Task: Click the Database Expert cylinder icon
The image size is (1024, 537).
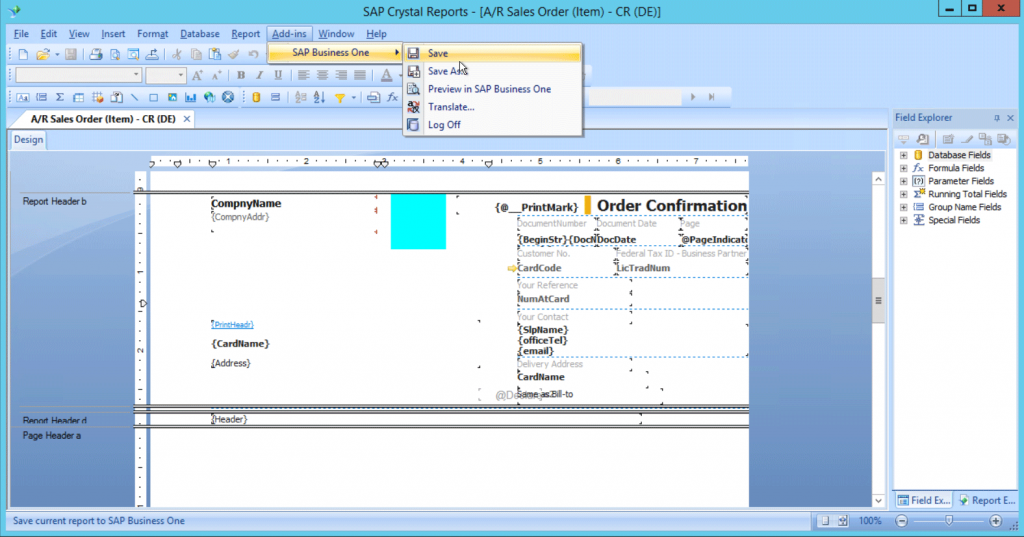Action: [256, 97]
